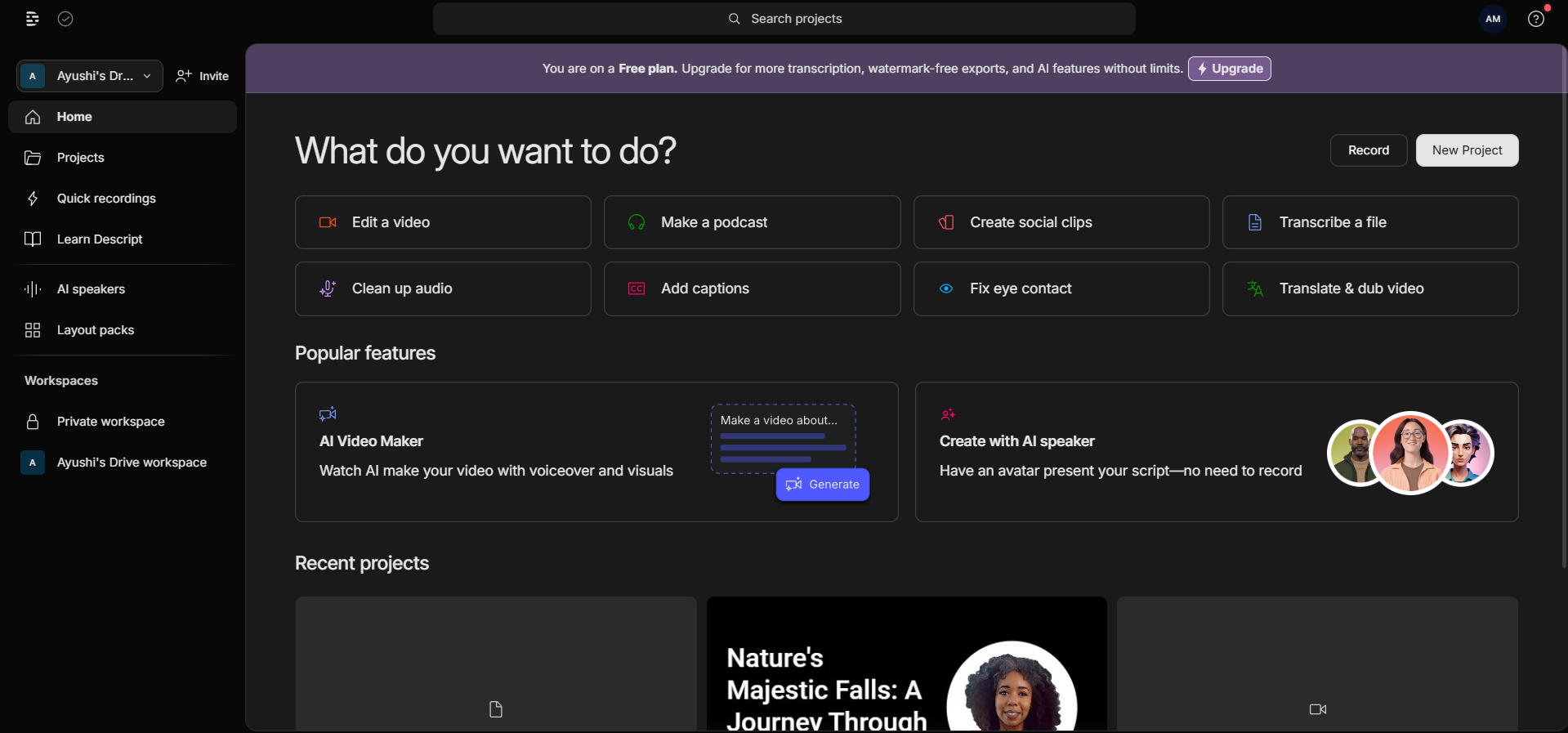Click the "Workspaces" section label

[x=61, y=381]
